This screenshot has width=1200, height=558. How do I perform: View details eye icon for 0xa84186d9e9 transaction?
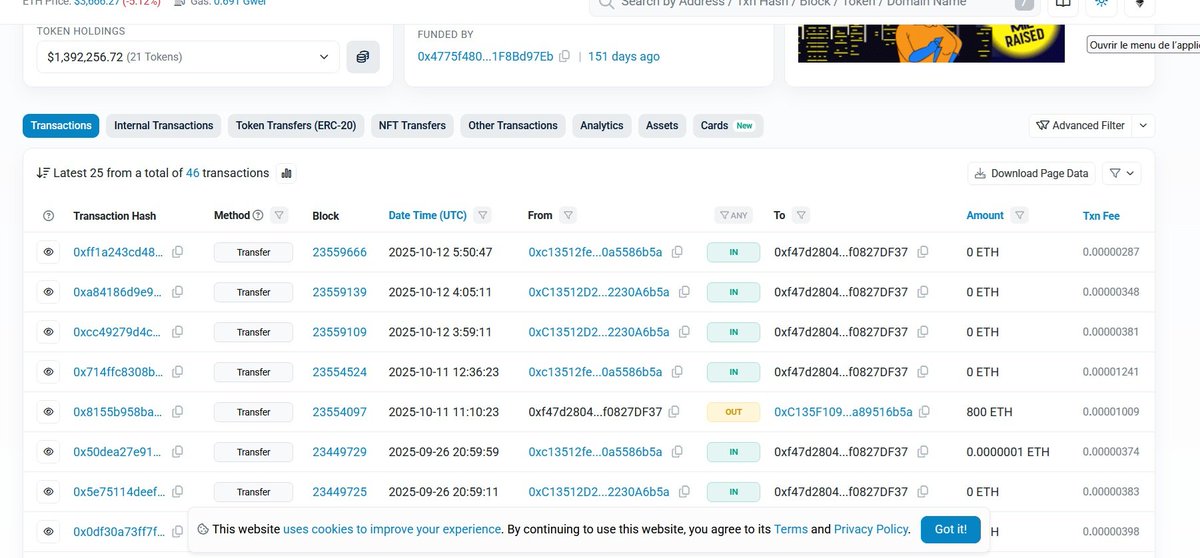(48, 292)
